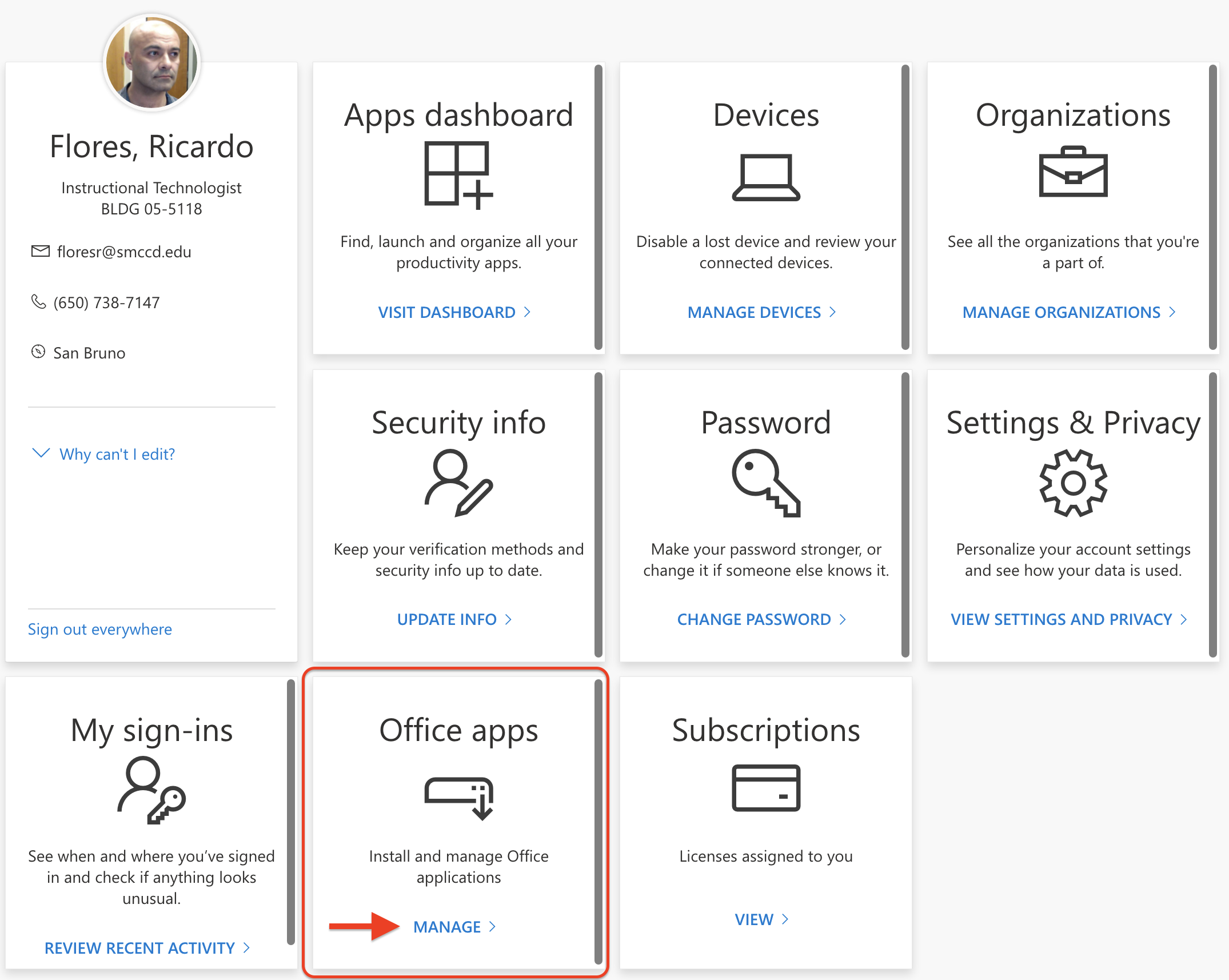Click the My sign-ins person-key icon
1229x980 pixels.
click(151, 790)
